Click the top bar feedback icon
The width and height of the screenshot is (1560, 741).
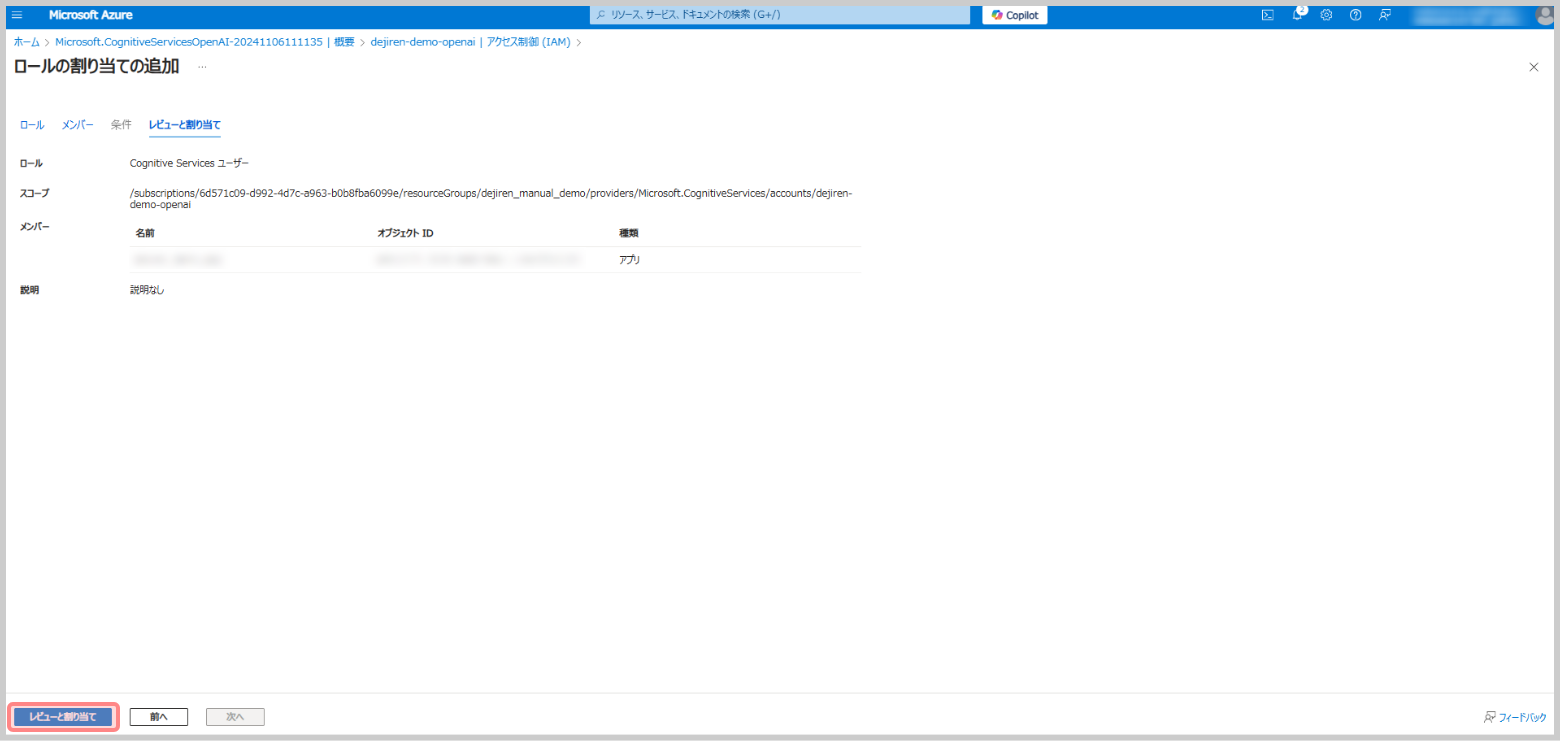[x=1385, y=15]
